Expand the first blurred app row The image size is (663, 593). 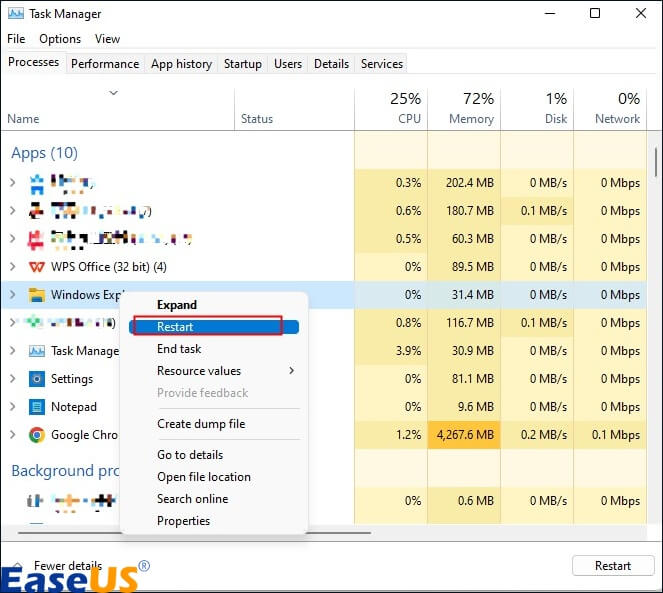(13, 183)
